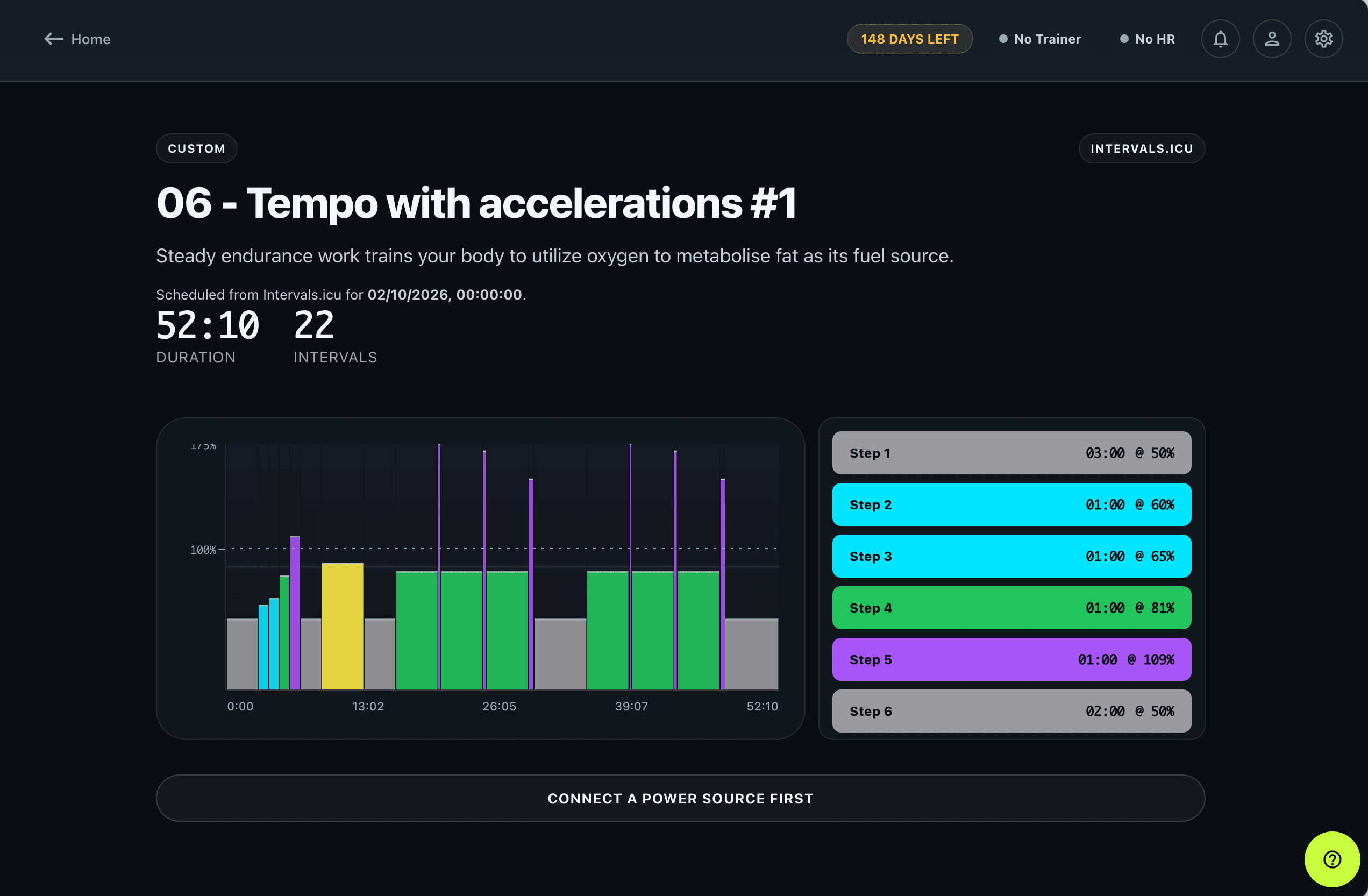The width and height of the screenshot is (1368, 896).
Task: Click the 148 DAYS LEFT badge
Action: 909,39
